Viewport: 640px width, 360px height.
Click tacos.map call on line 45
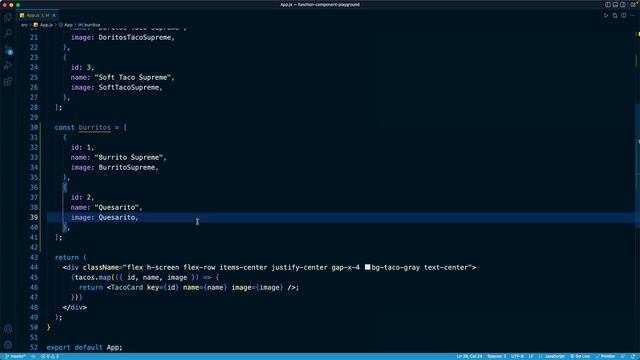tap(93, 277)
